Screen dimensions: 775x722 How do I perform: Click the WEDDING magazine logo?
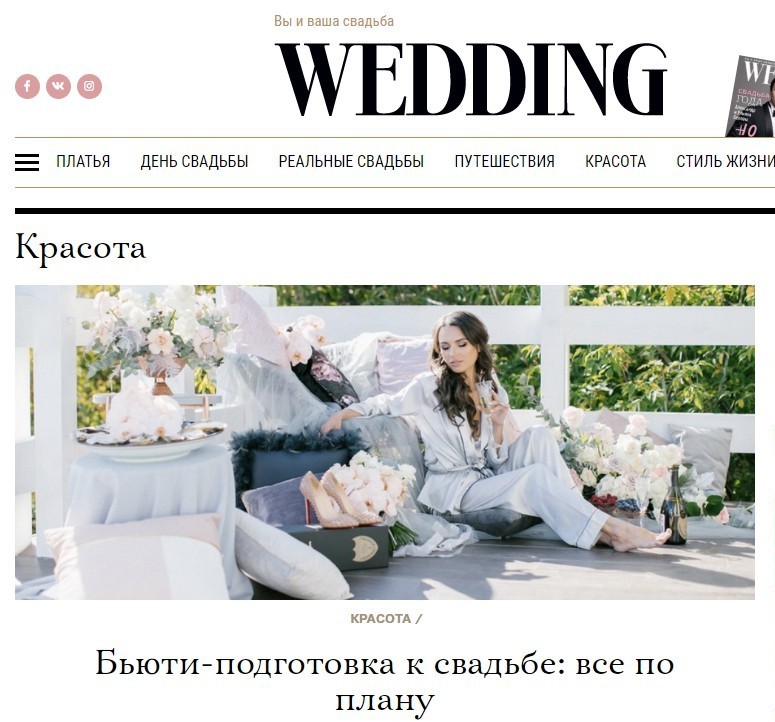471,79
